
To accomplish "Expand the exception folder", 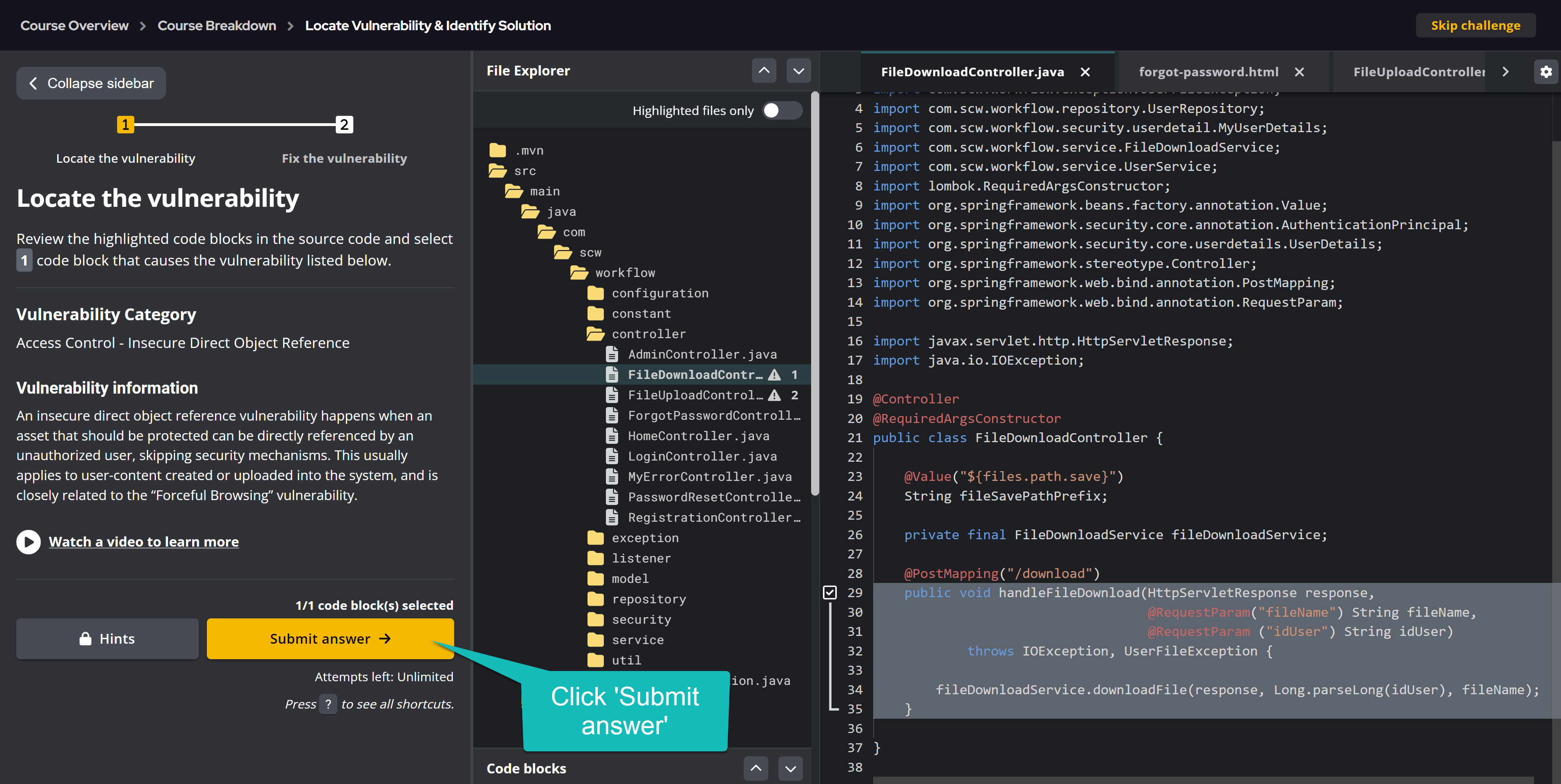I will coord(633,538).
